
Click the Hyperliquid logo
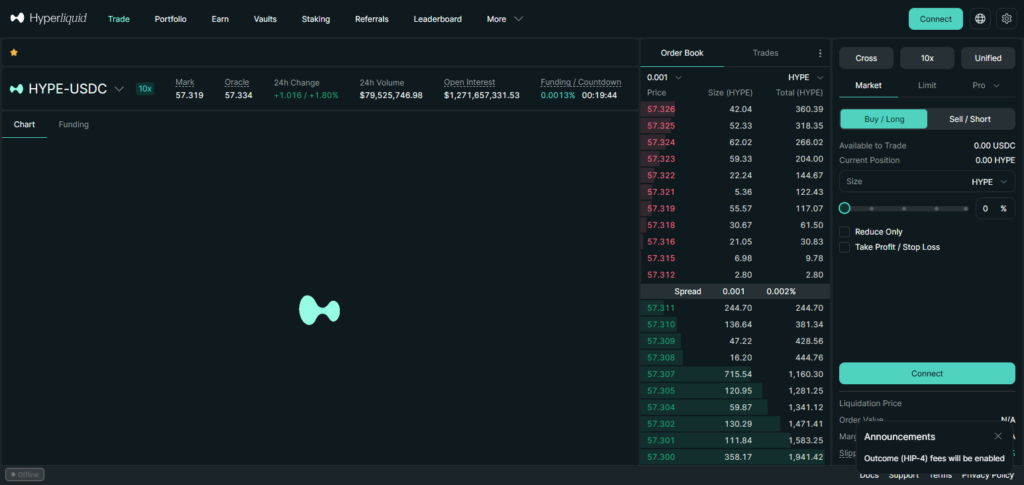click(x=48, y=18)
